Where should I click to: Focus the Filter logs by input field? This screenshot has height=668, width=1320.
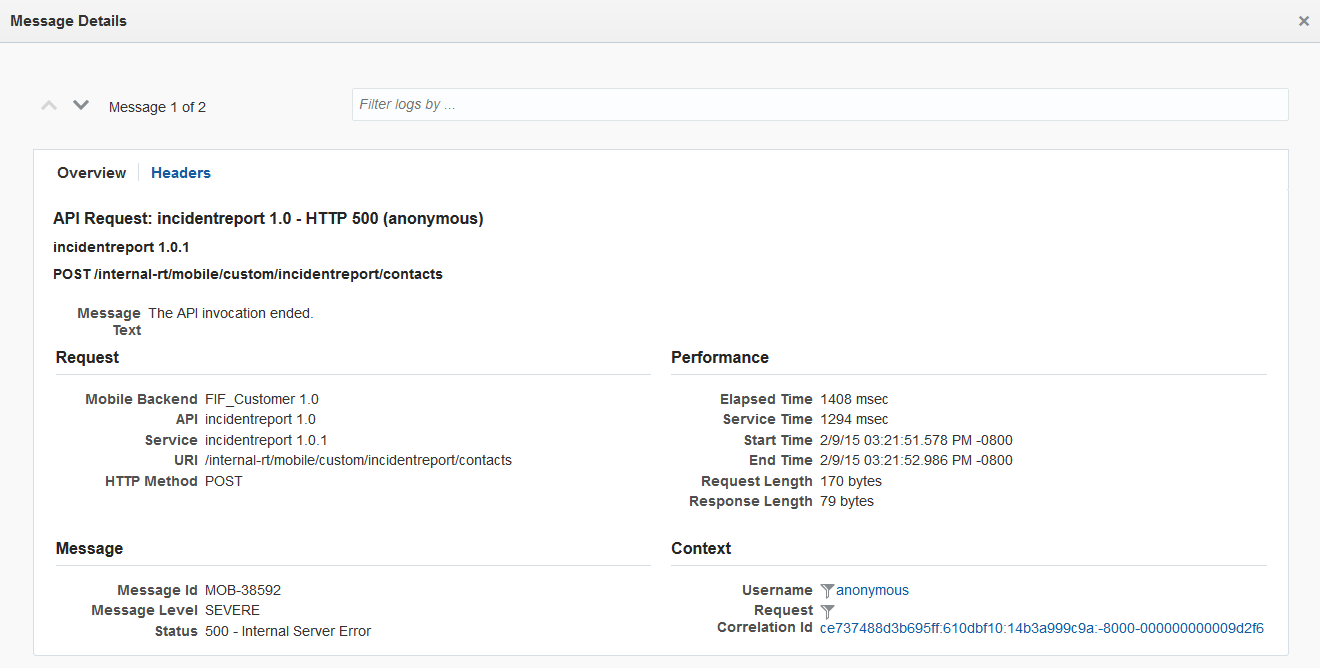coord(820,104)
